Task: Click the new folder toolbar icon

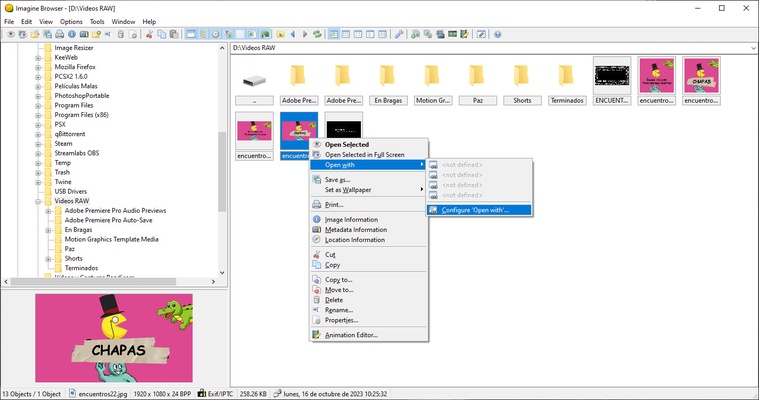Action: click(96, 34)
